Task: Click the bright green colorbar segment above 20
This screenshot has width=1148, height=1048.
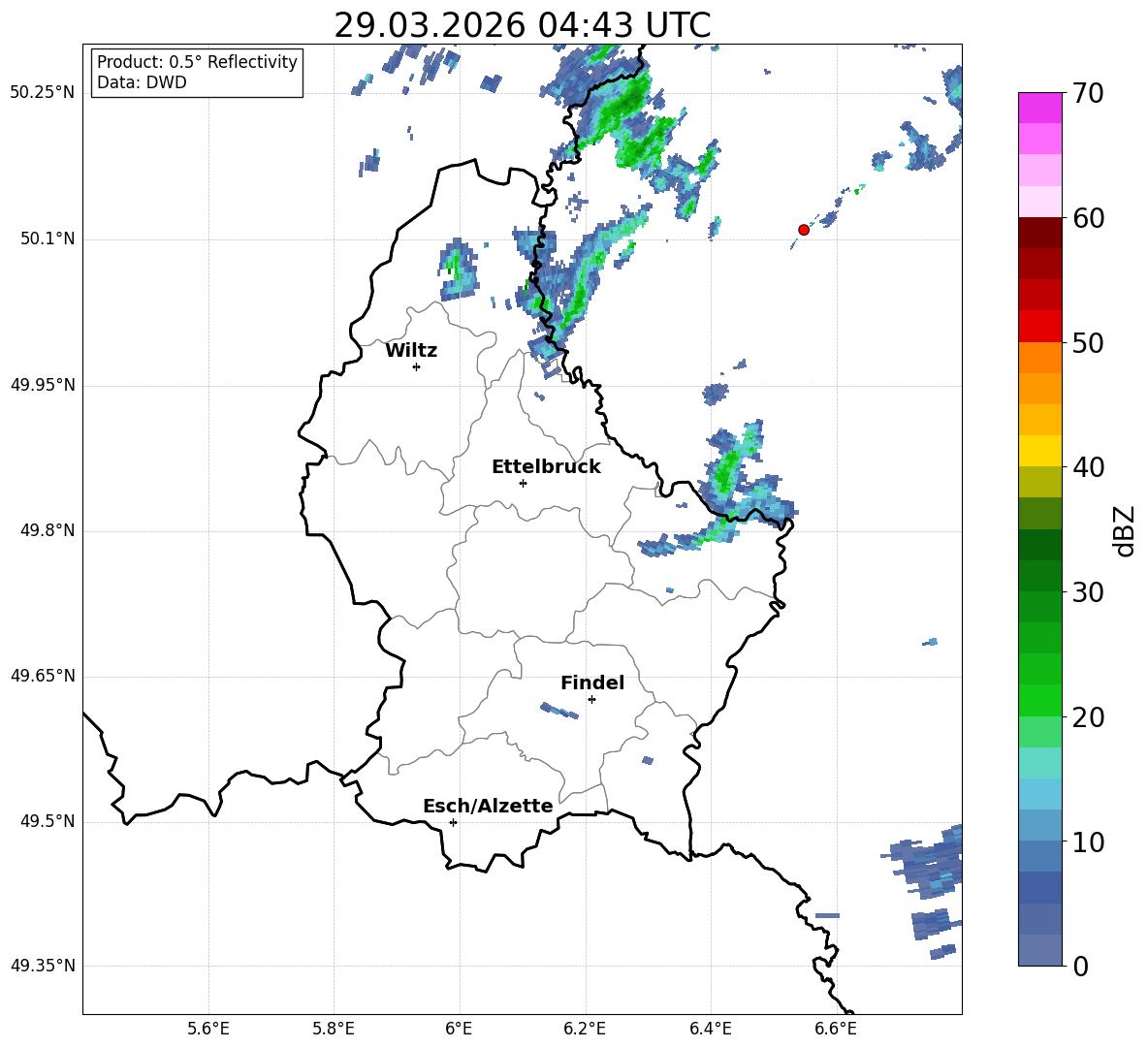Action: 1039,700
